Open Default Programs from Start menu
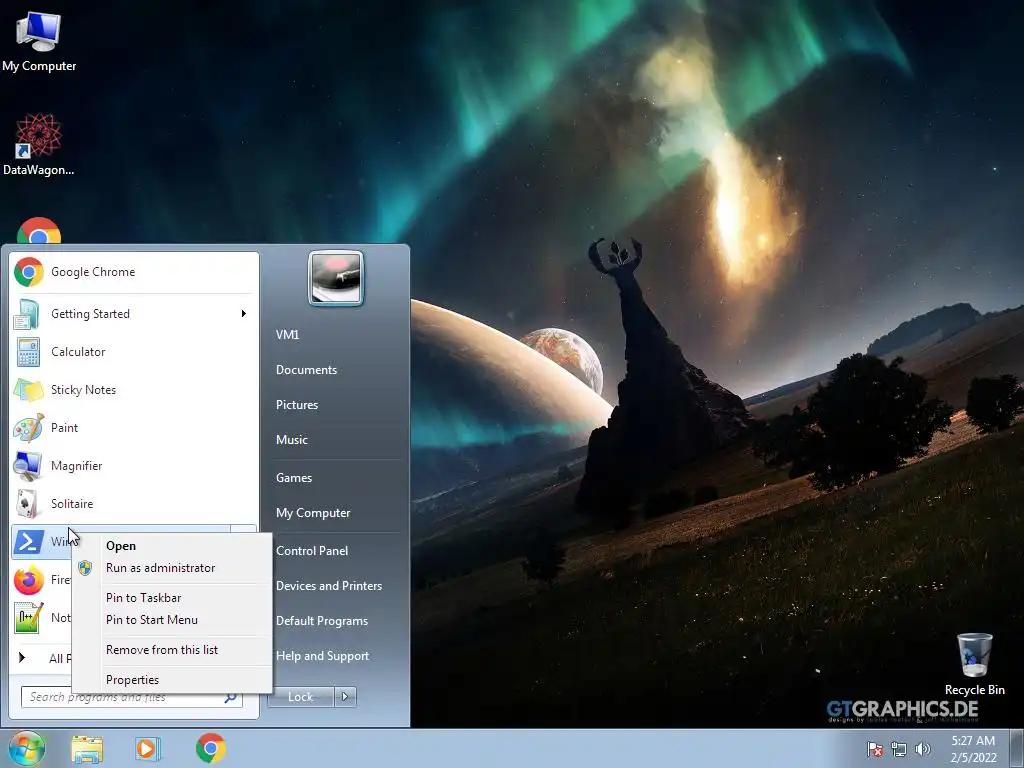 click(x=321, y=621)
